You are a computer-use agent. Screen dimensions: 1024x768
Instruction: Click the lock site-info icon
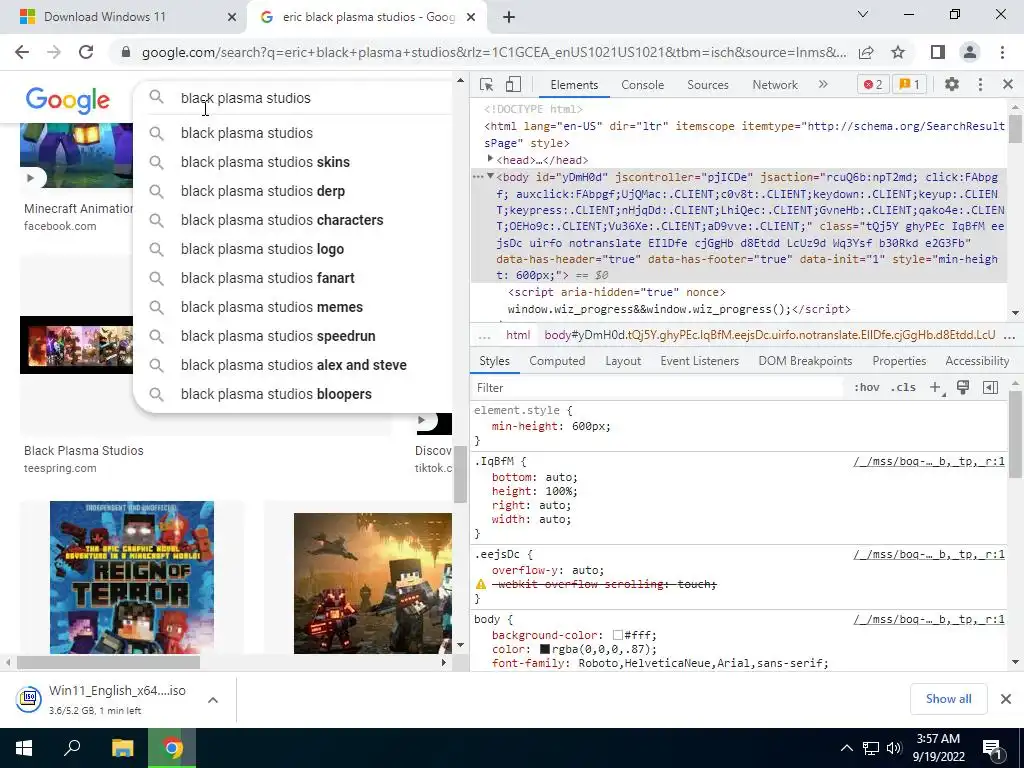(126, 52)
